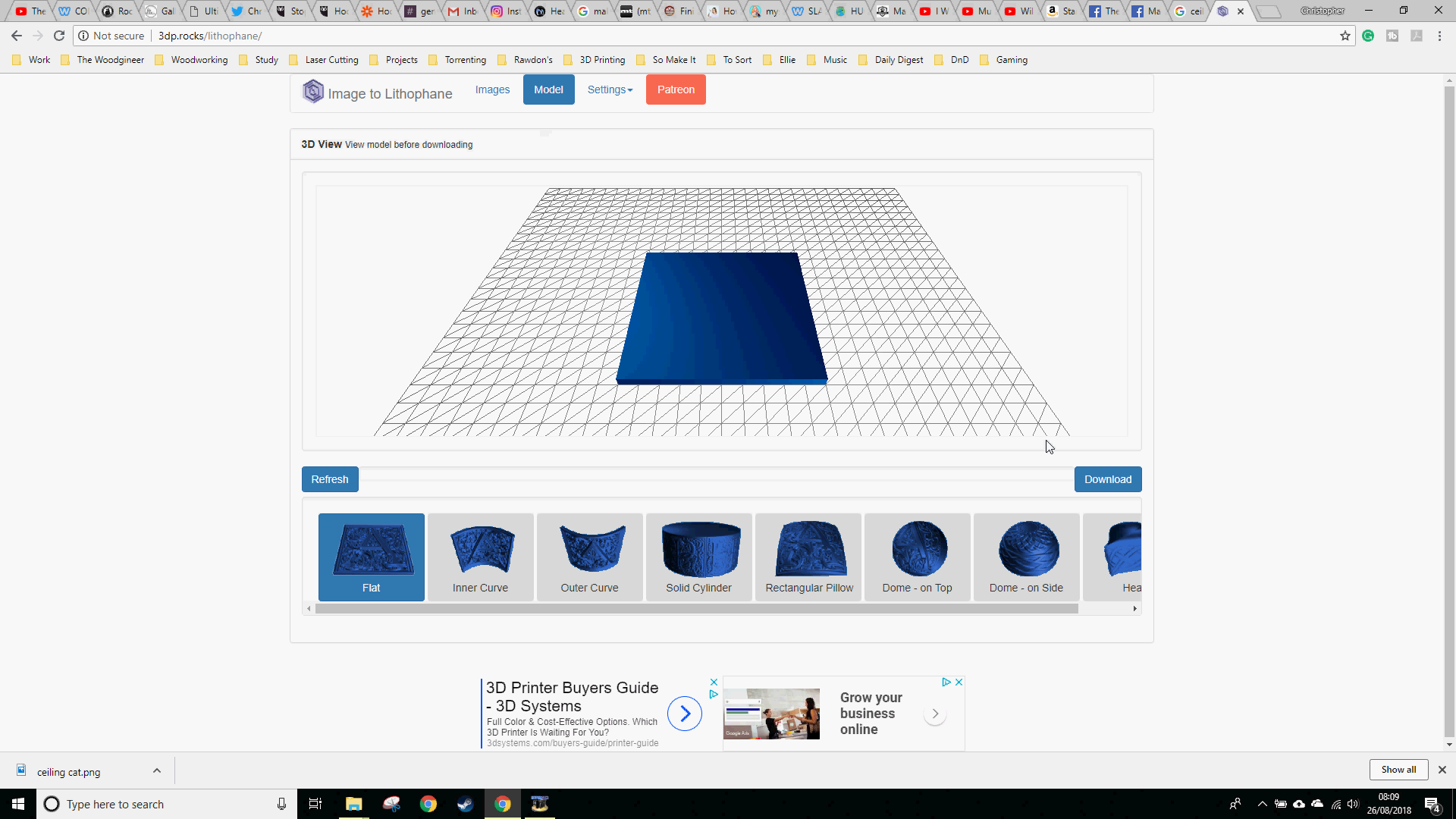Open the 3D Printing bookmarks folder
The height and width of the screenshot is (819, 1456).
[595, 60]
